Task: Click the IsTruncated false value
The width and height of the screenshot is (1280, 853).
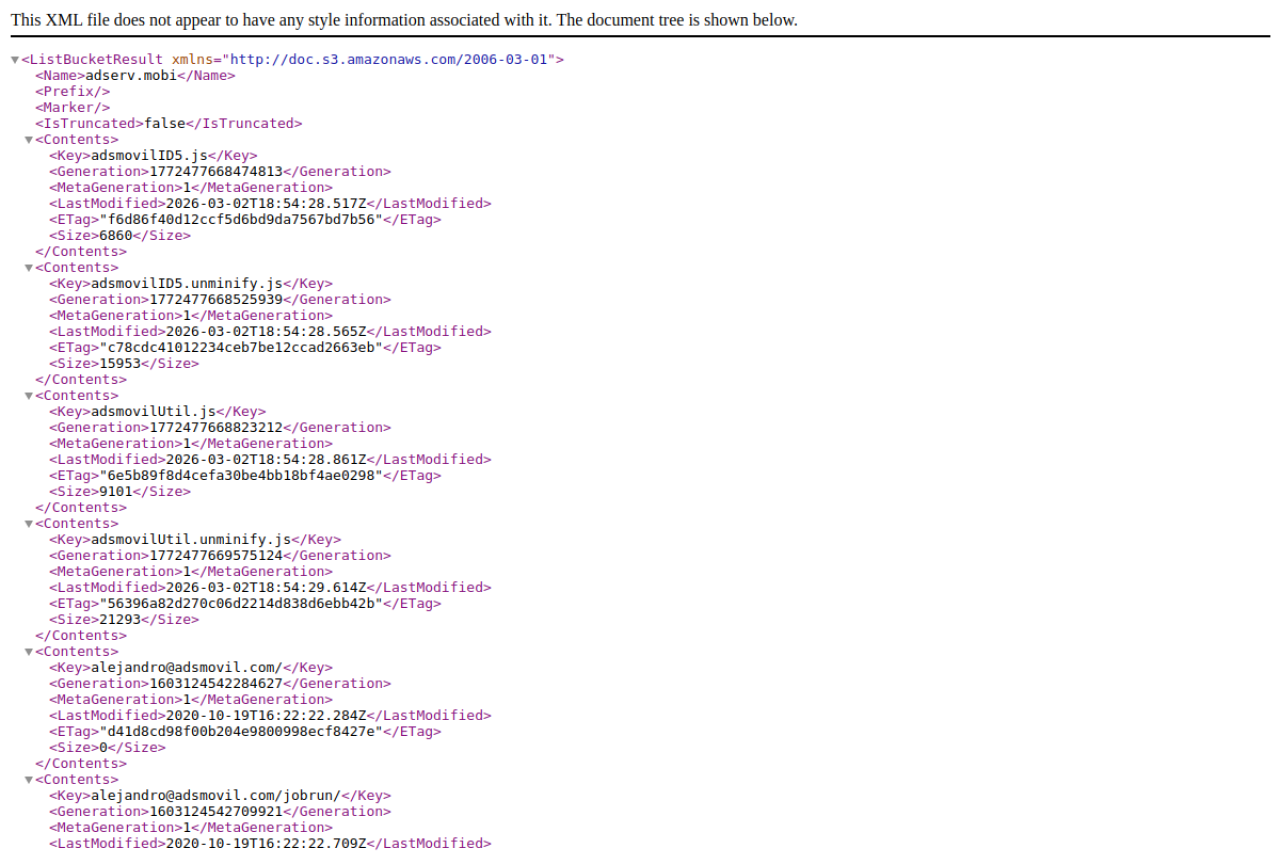Action: point(165,124)
